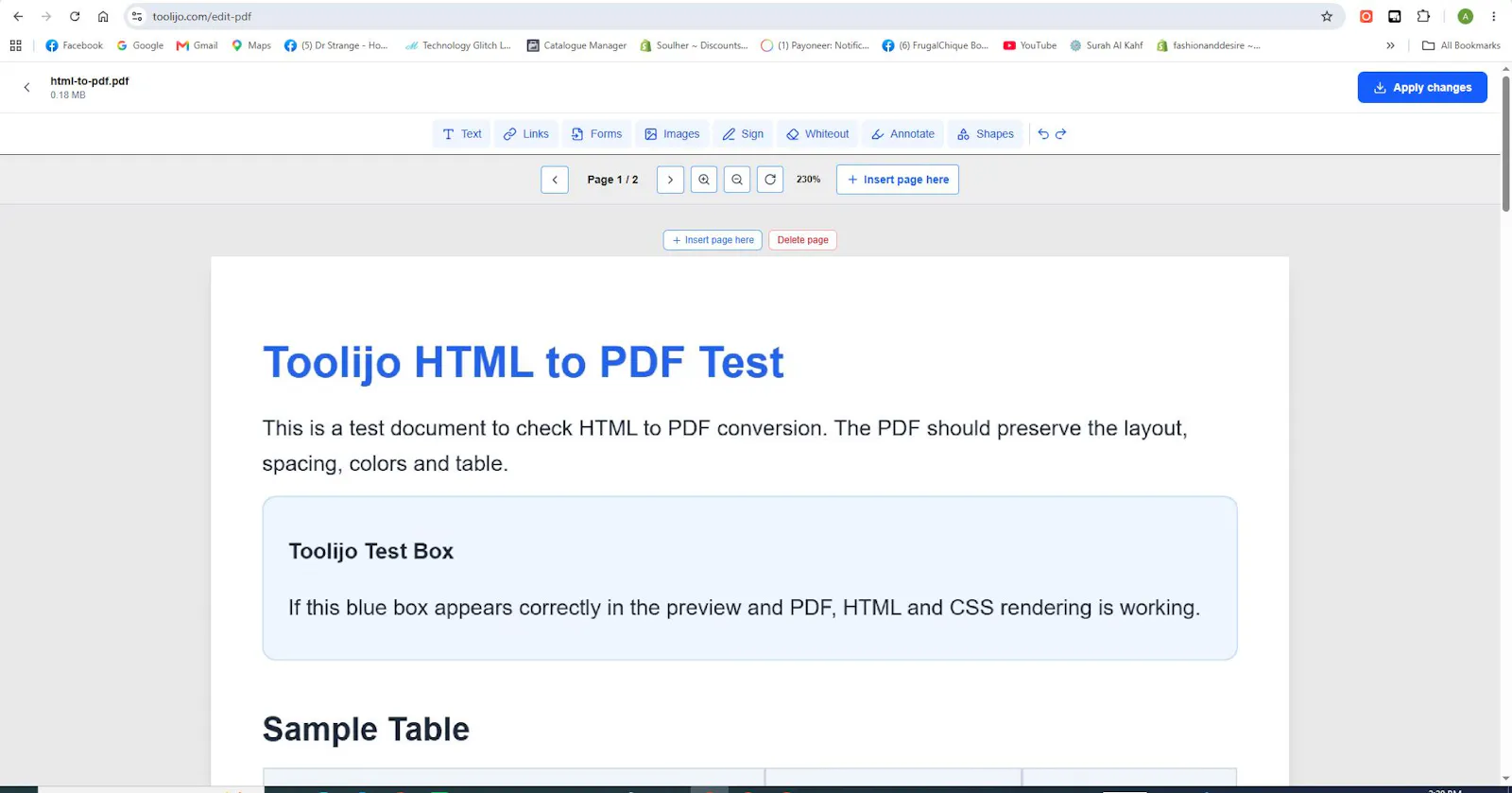The width and height of the screenshot is (1512, 793).
Task: Open the Links tool
Action: (525, 134)
